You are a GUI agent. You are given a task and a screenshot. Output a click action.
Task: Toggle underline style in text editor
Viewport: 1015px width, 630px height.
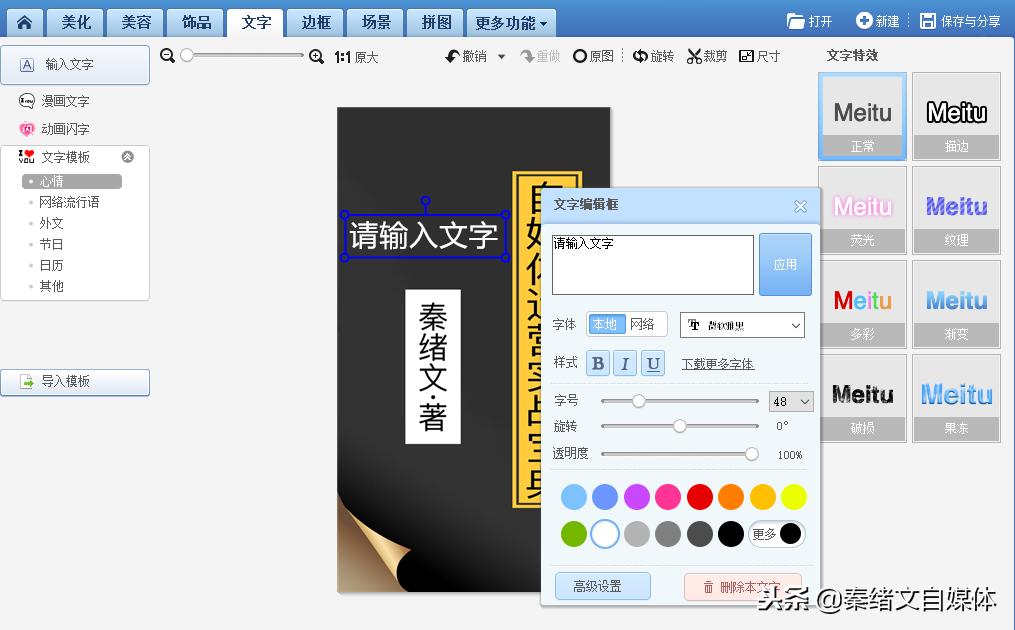point(653,363)
